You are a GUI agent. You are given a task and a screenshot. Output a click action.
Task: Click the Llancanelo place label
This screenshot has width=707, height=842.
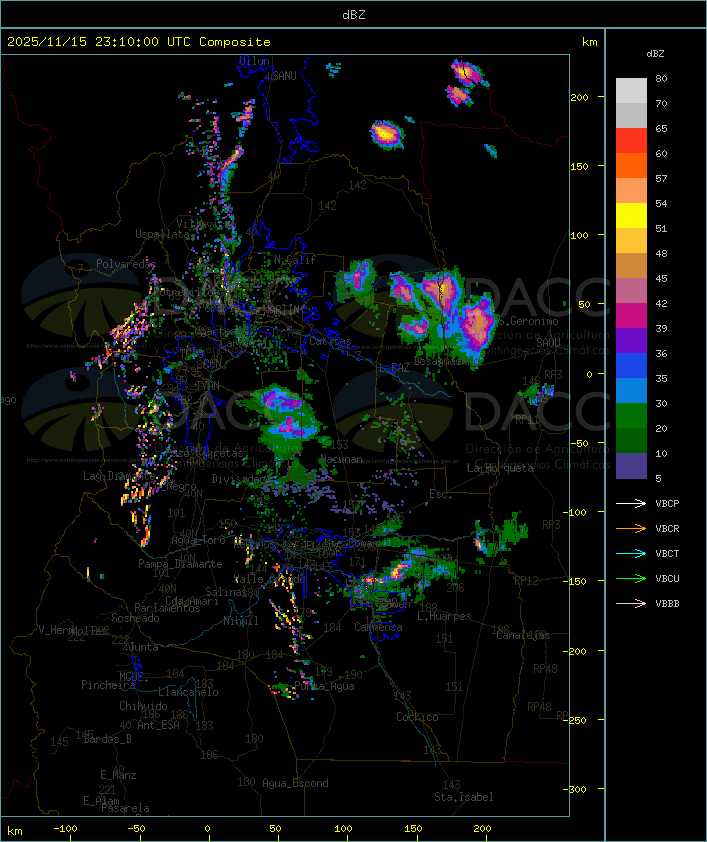(x=188, y=692)
